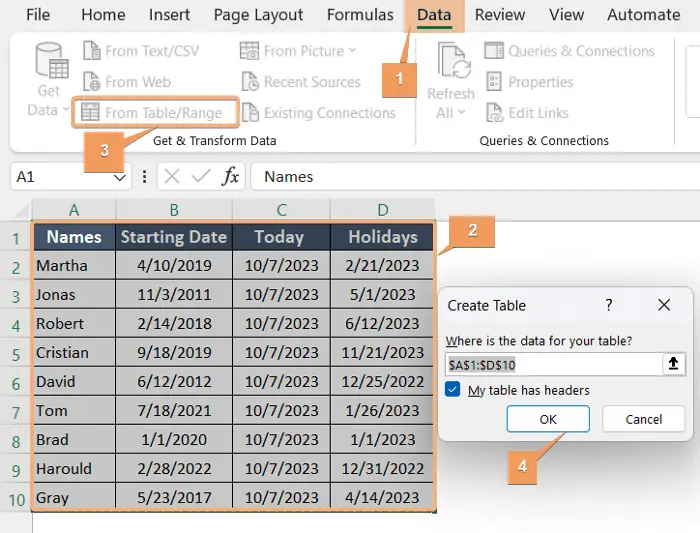Cancel the Create Table dialog
The image size is (700, 533).
point(643,419)
